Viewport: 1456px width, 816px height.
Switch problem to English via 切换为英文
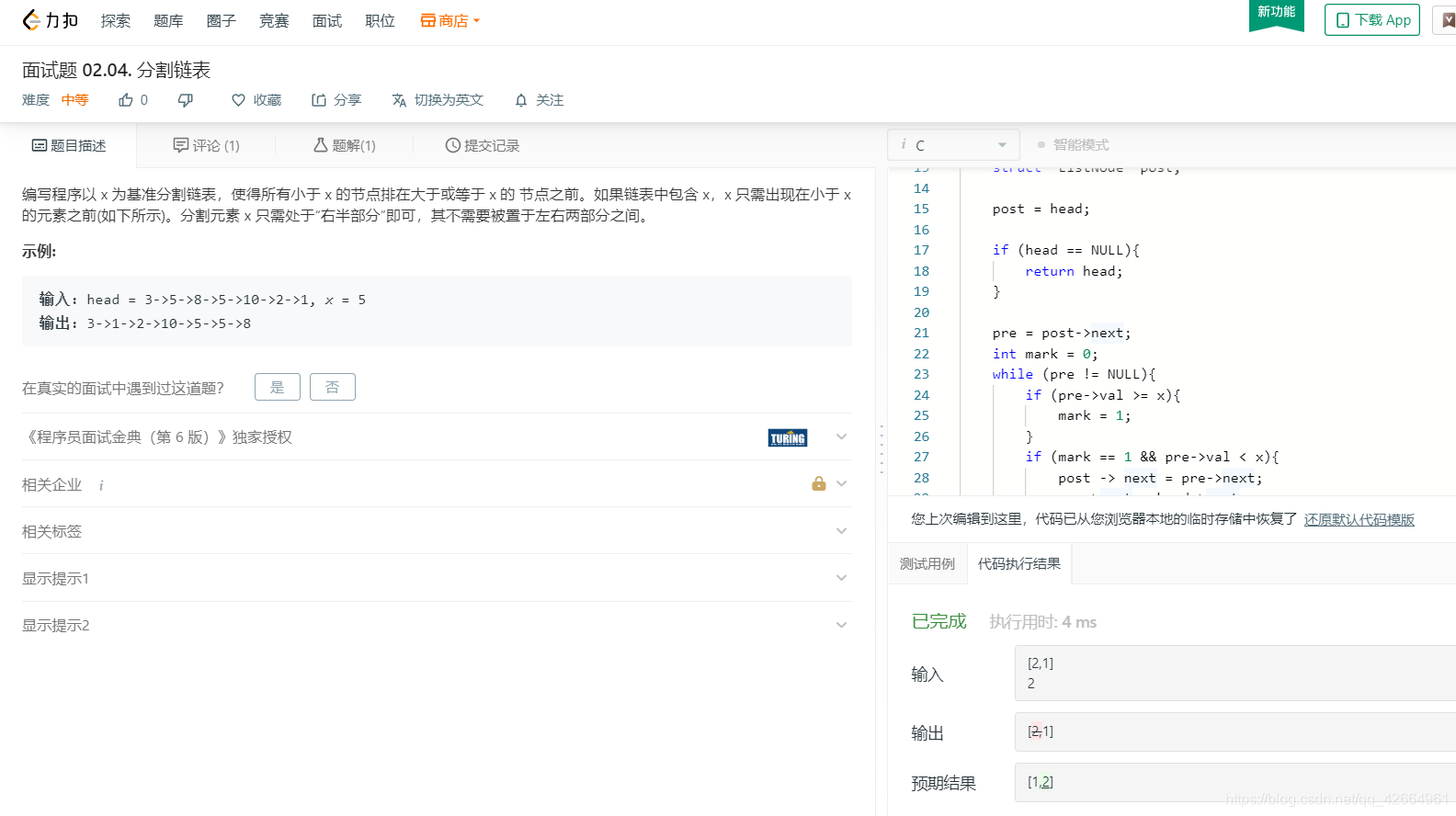click(x=438, y=100)
